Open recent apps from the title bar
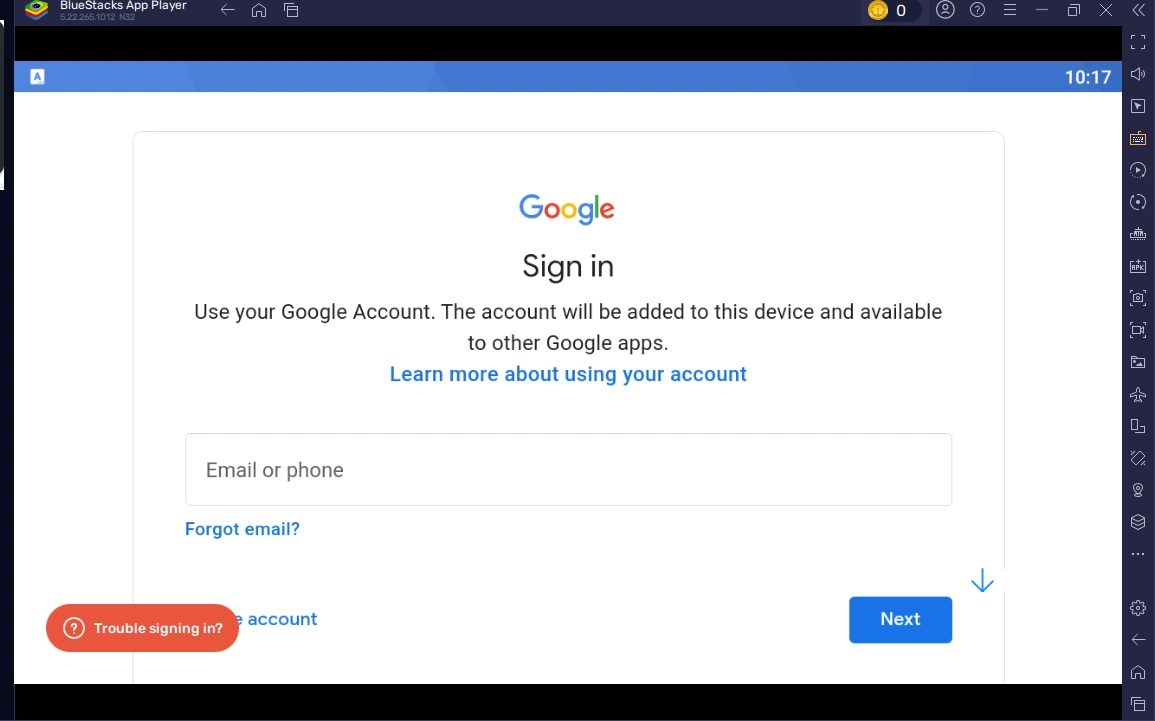Screen dimensions: 1155x721 (291, 10)
